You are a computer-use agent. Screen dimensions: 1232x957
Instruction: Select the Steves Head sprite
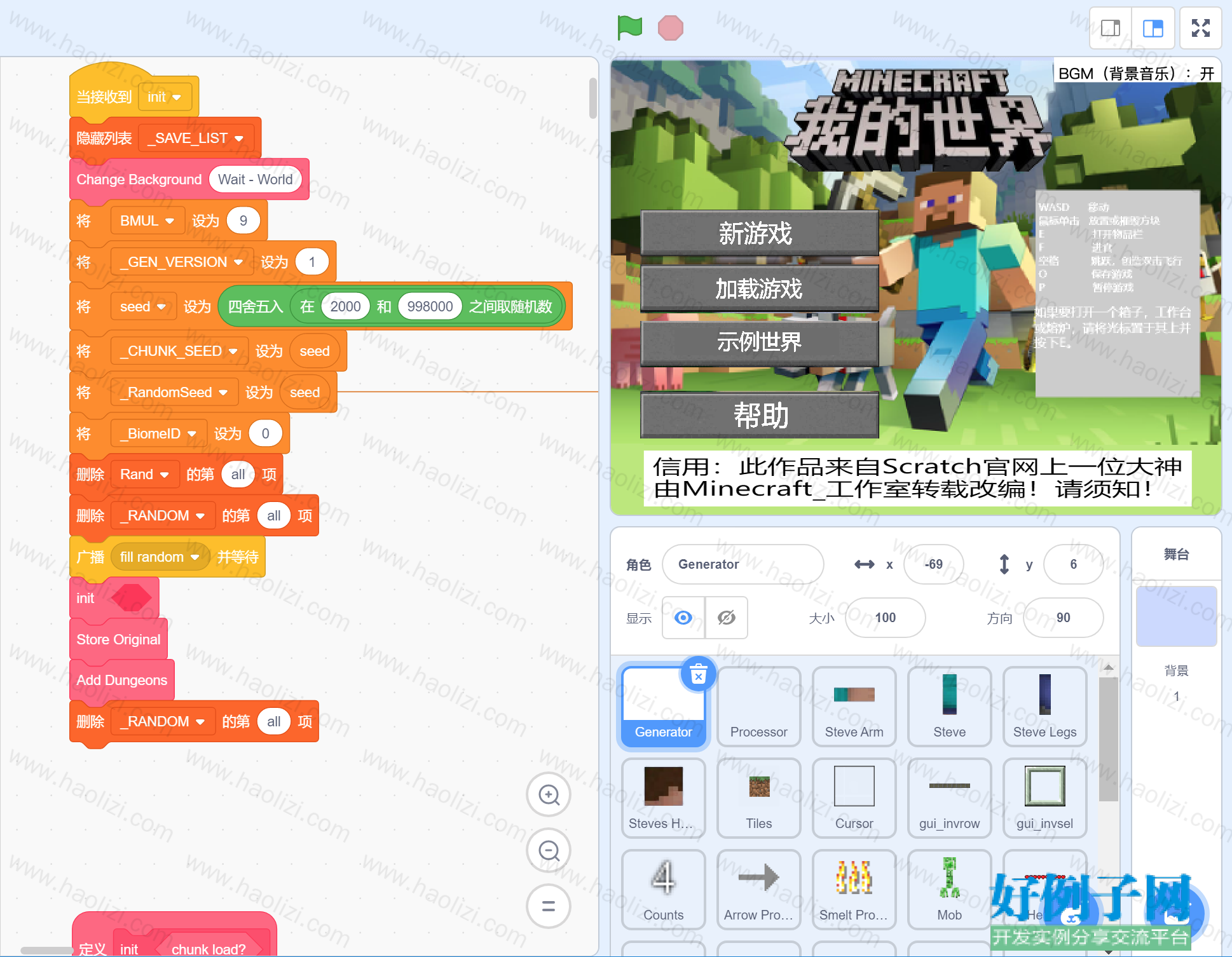pyautogui.click(x=663, y=797)
